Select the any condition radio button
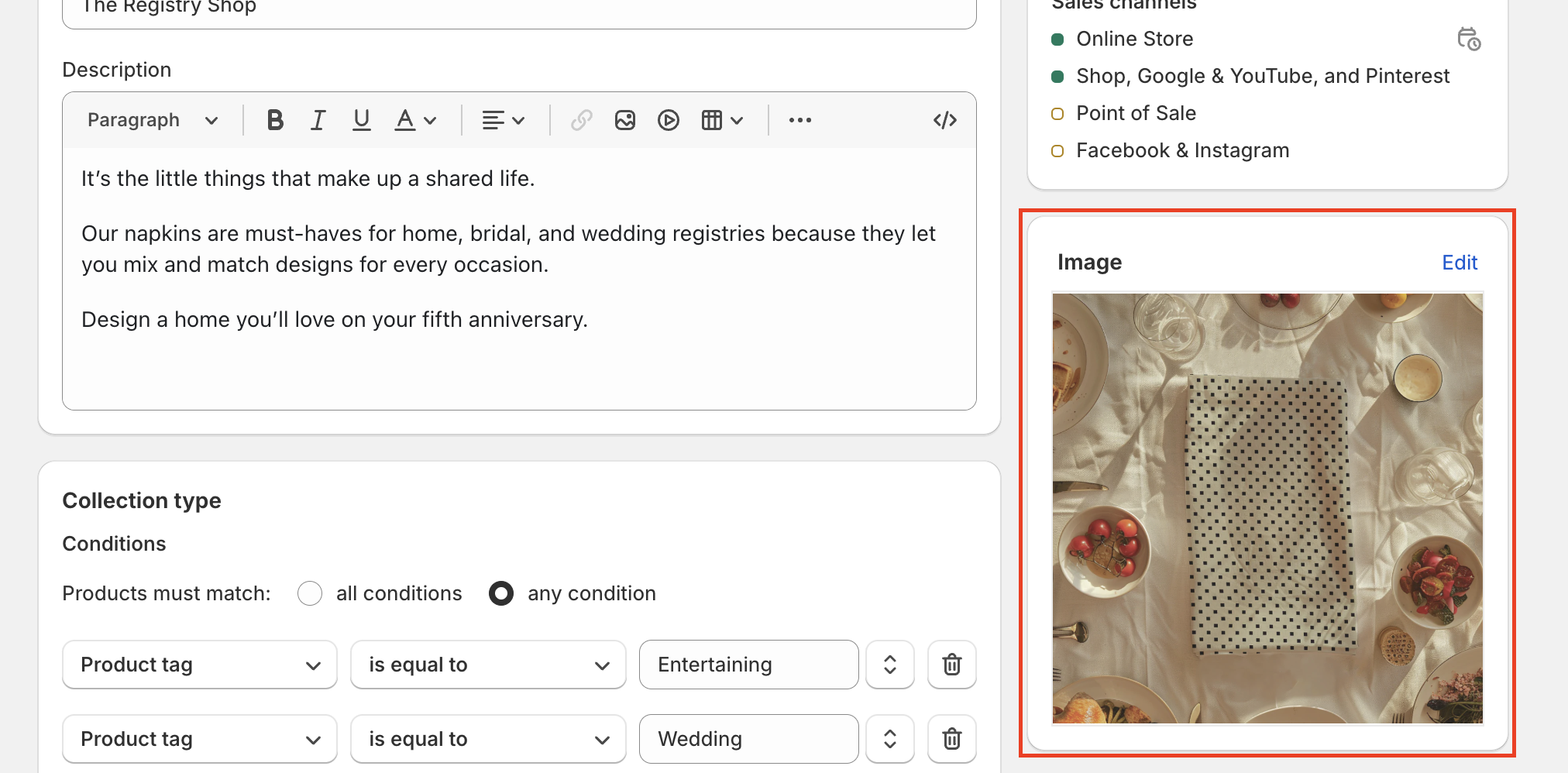This screenshot has width=1568, height=773. pos(501,593)
